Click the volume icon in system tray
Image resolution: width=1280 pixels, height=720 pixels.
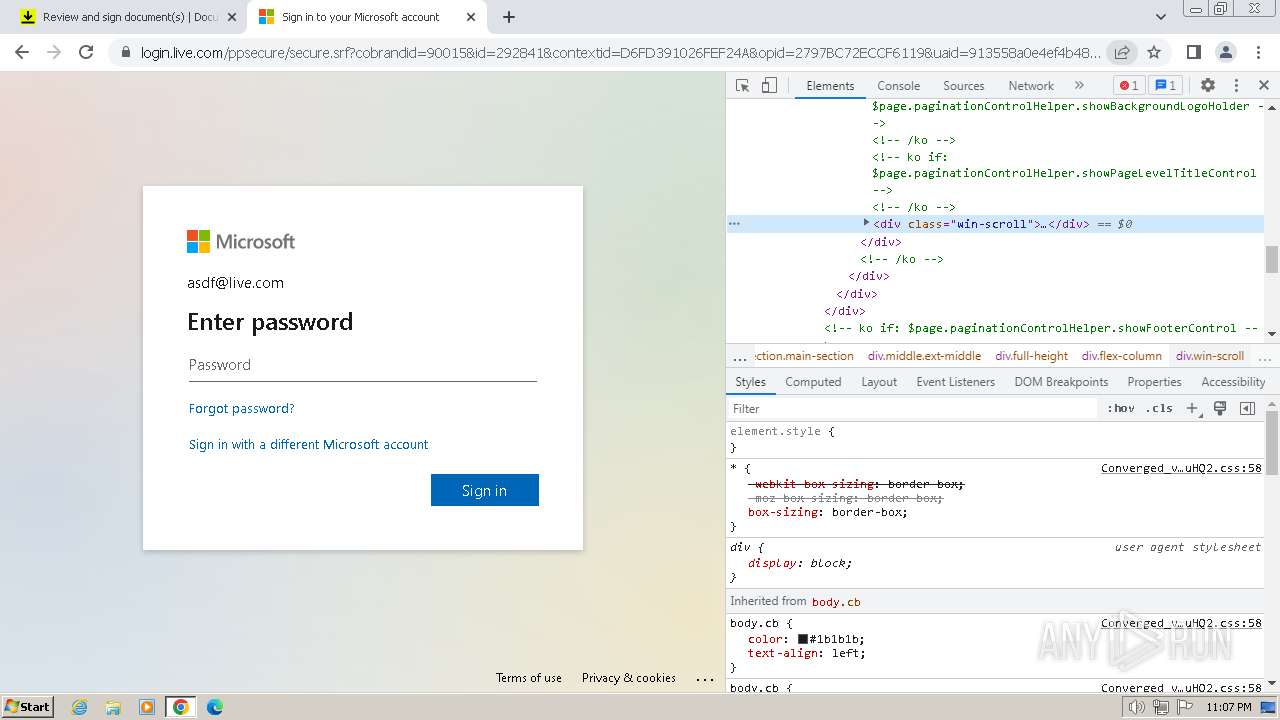coord(1136,707)
